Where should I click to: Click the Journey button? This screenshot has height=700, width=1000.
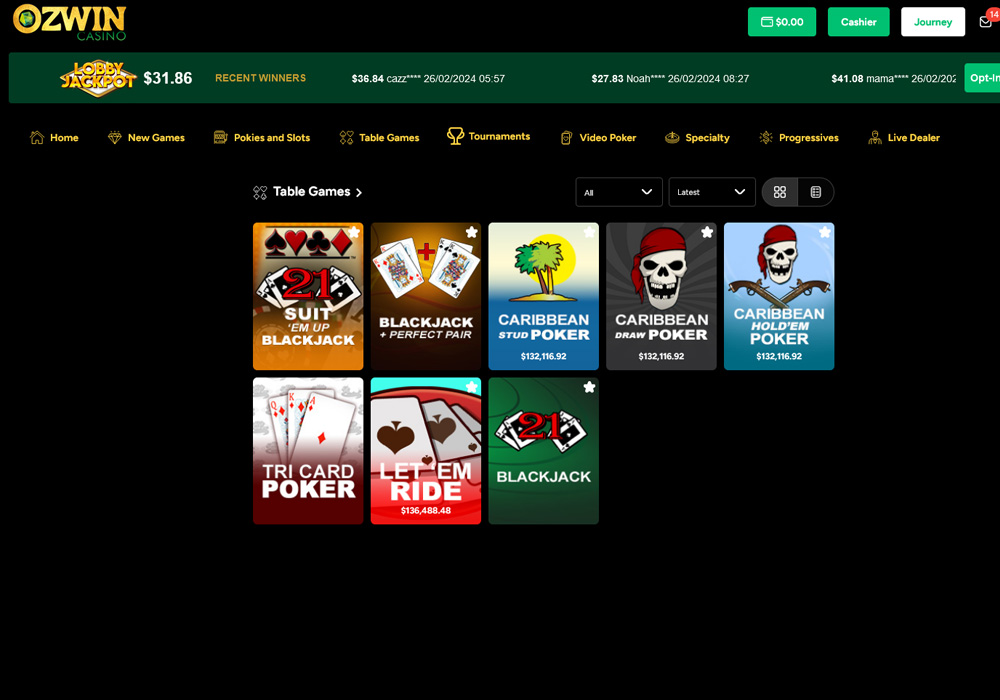tap(933, 22)
